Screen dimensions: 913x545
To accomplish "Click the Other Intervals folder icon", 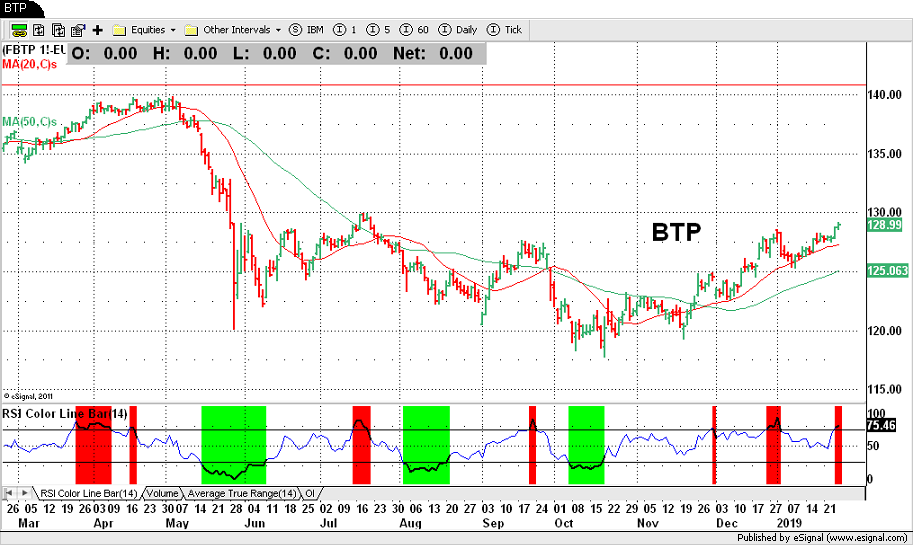I will click(x=192, y=30).
